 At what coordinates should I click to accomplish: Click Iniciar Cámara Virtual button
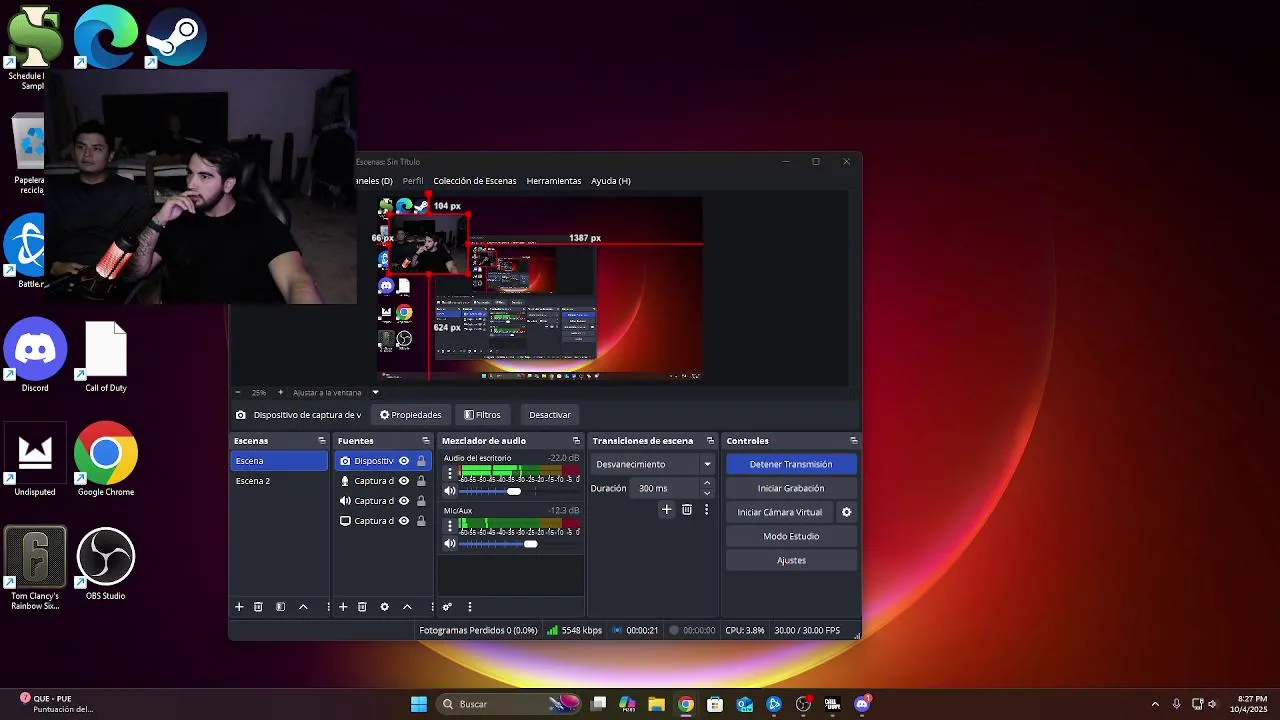tap(780, 512)
